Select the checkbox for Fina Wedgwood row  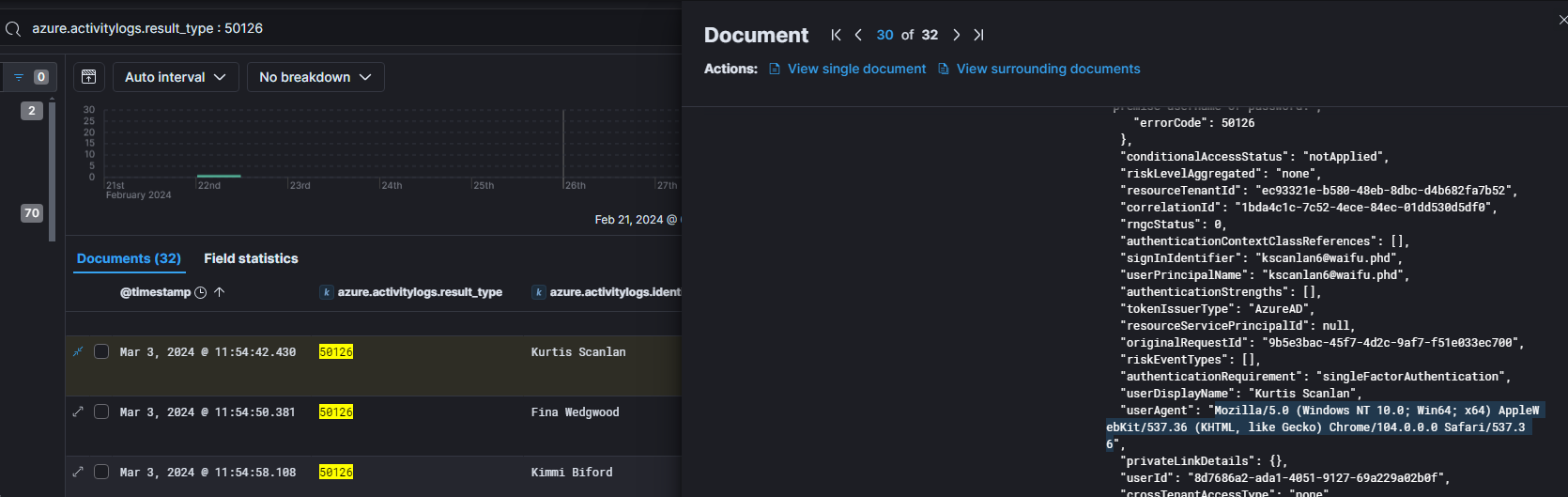click(101, 412)
